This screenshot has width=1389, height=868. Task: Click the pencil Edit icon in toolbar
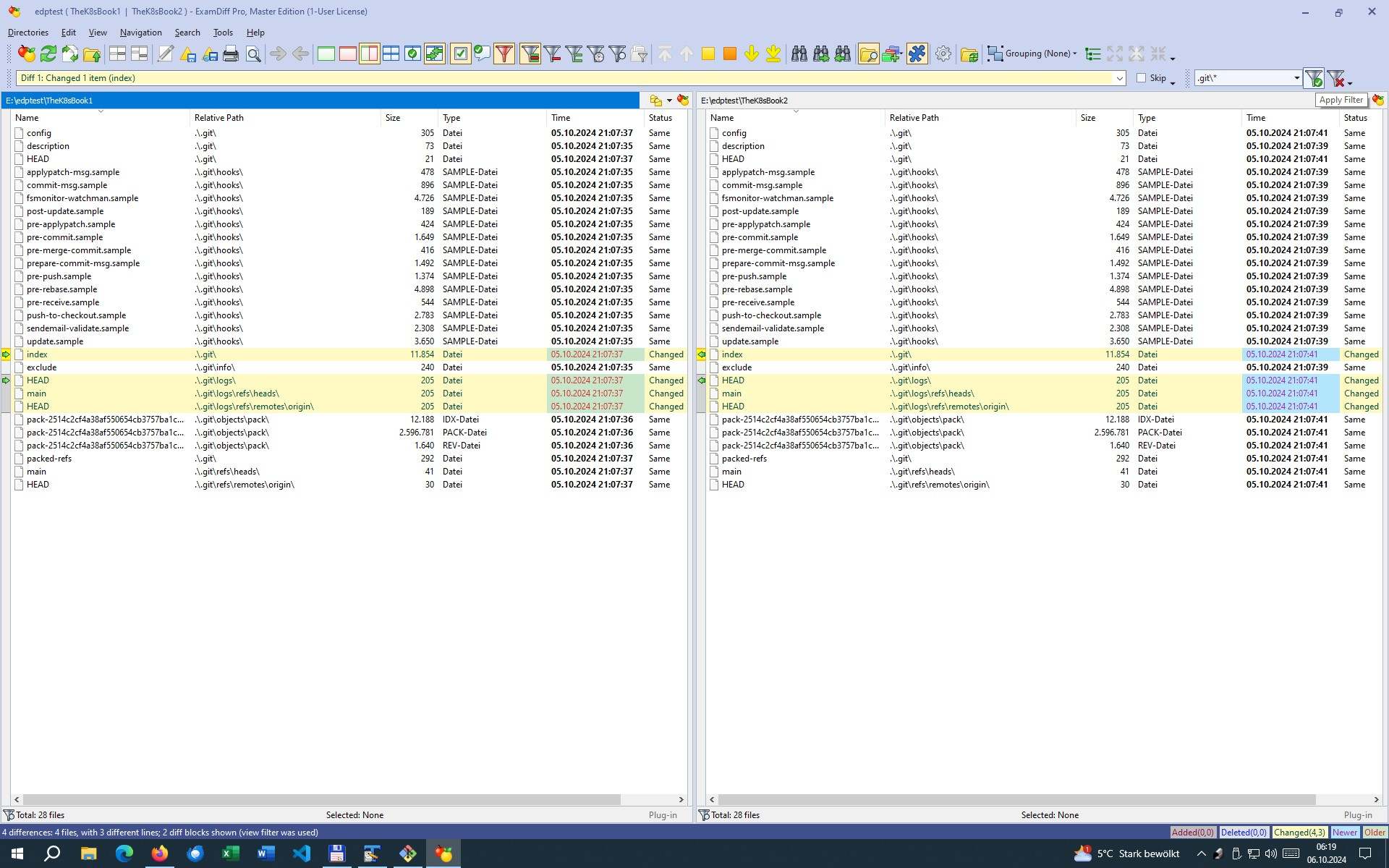click(x=166, y=54)
